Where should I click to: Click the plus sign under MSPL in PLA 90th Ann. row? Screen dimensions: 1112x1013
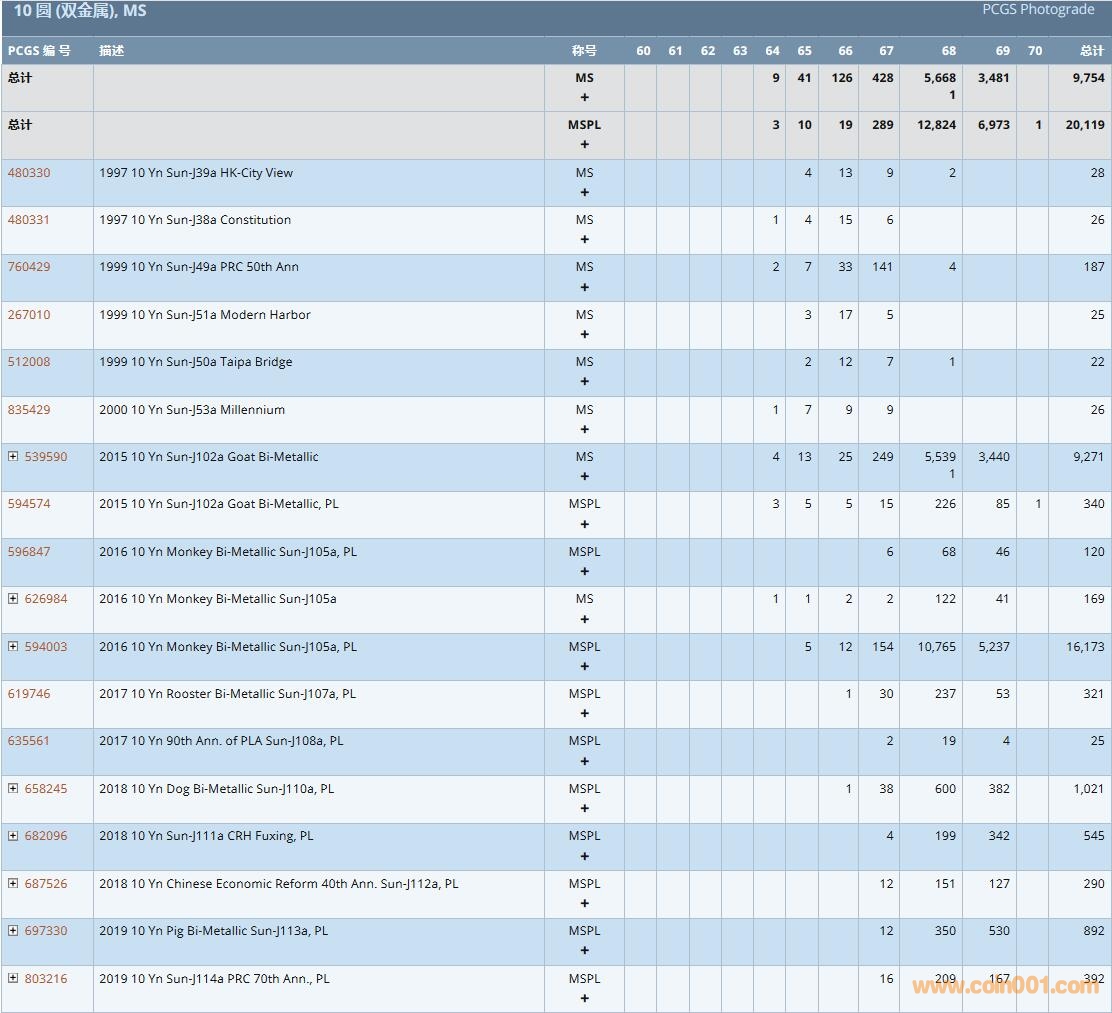(584, 761)
